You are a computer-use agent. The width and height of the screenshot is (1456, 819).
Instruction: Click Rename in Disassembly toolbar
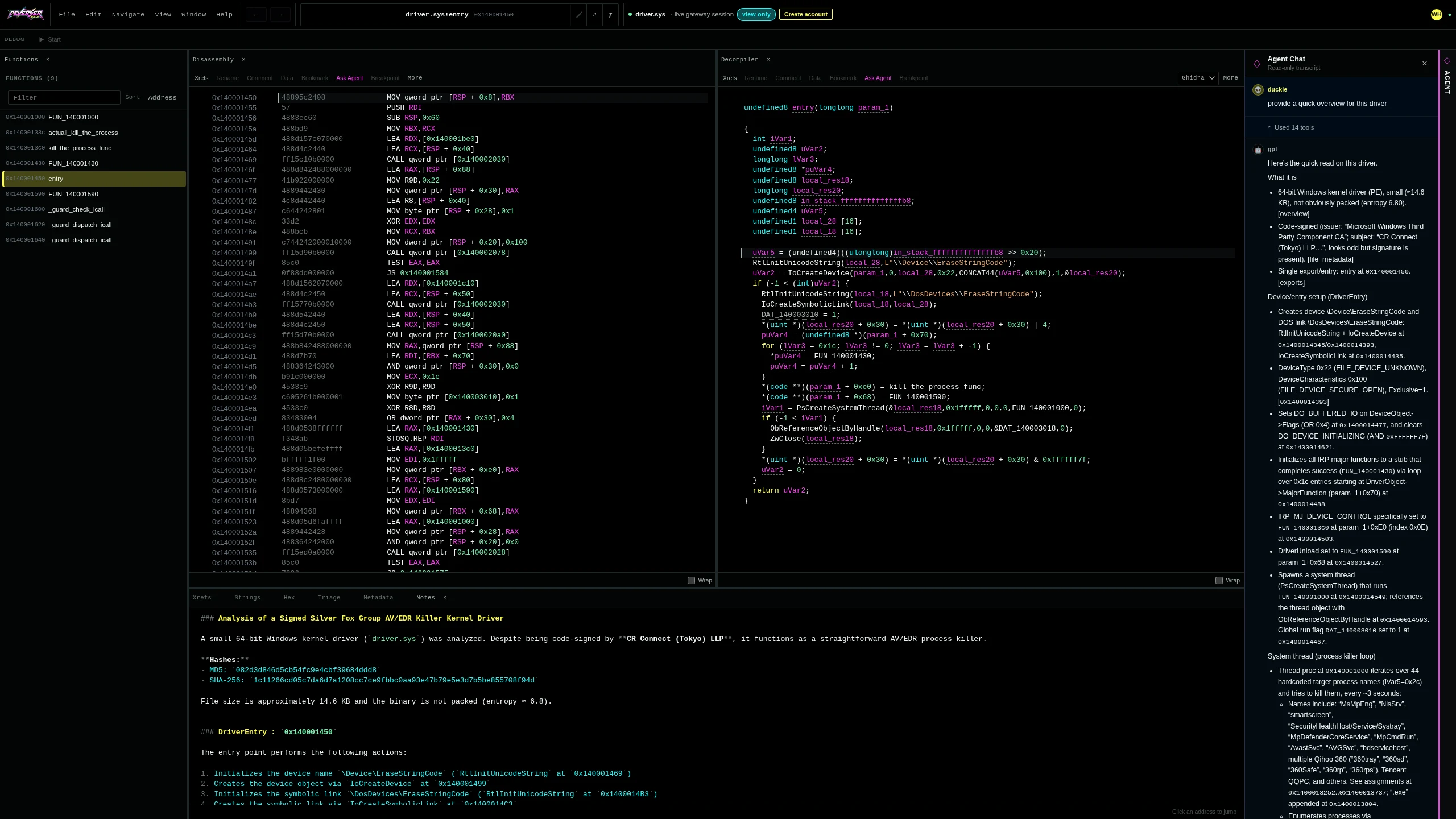(x=227, y=78)
